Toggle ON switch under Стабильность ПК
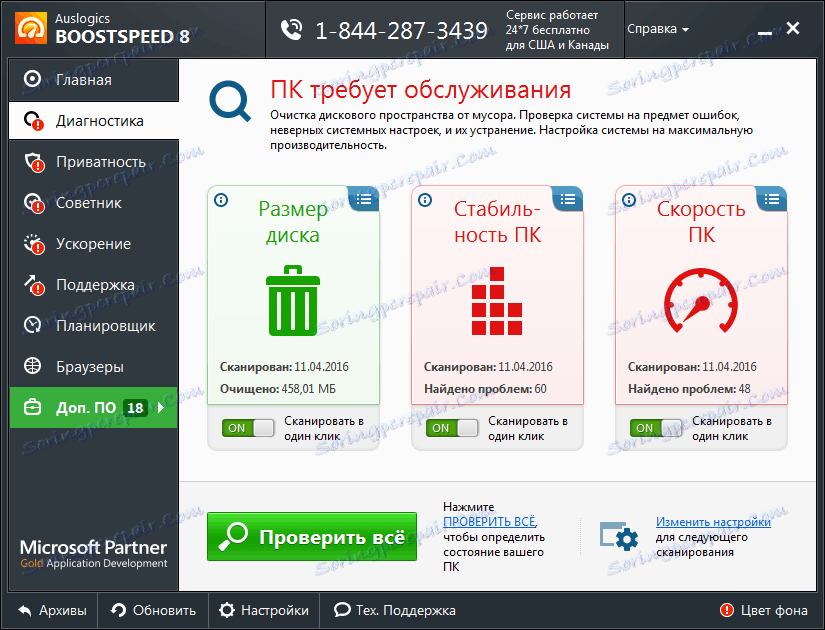 (452, 428)
